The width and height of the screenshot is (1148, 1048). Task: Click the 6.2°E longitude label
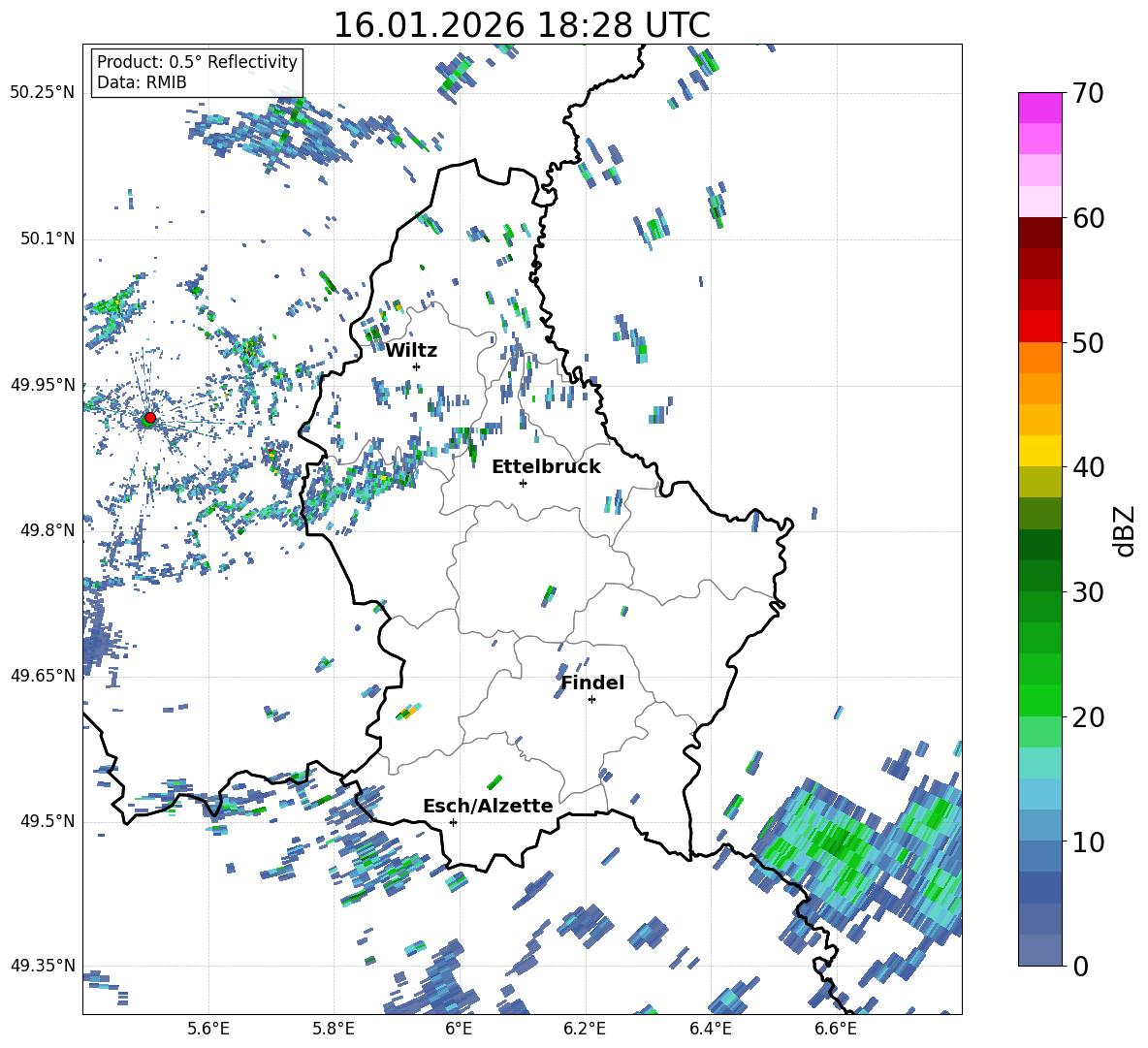tap(585, 1029)
